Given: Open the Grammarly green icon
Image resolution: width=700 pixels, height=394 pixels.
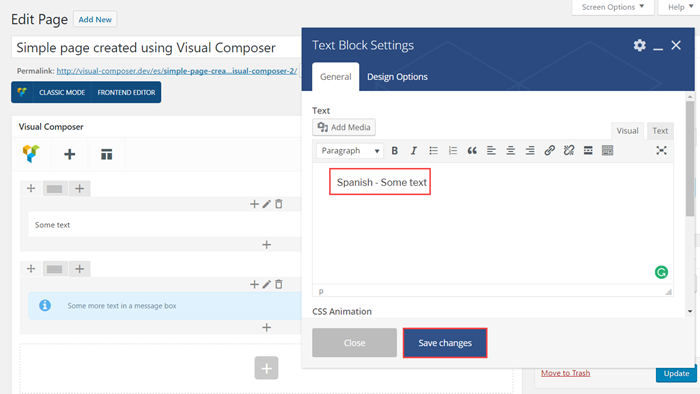Looking at the screenshot, I should [x=661, y=272].
